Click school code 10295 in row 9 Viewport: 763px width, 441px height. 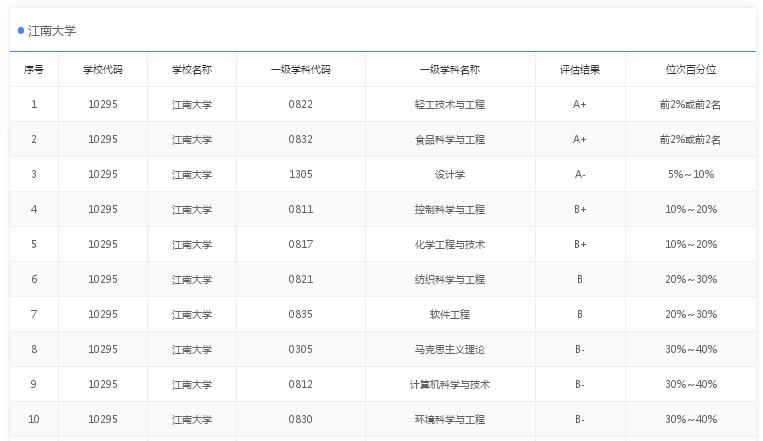pyautogui.click(x=103, y=385)
